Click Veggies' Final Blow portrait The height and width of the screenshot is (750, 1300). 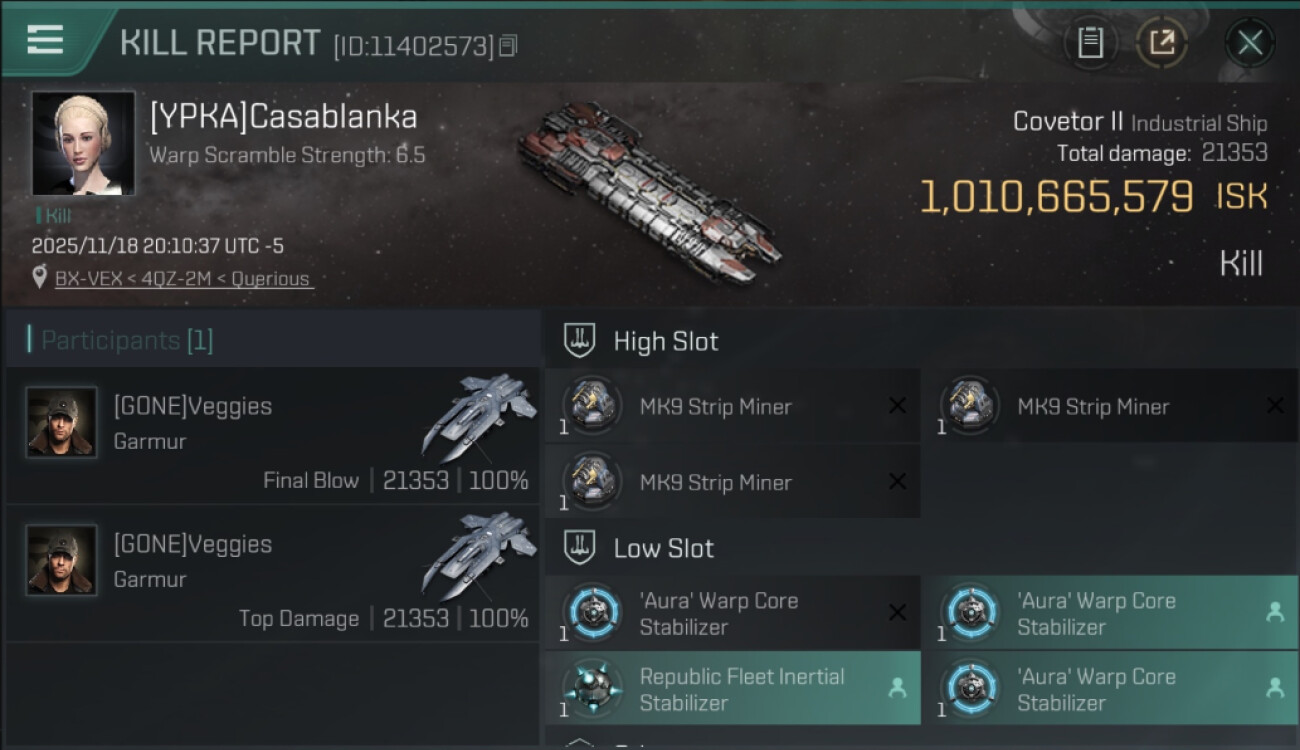click(62, 422)
